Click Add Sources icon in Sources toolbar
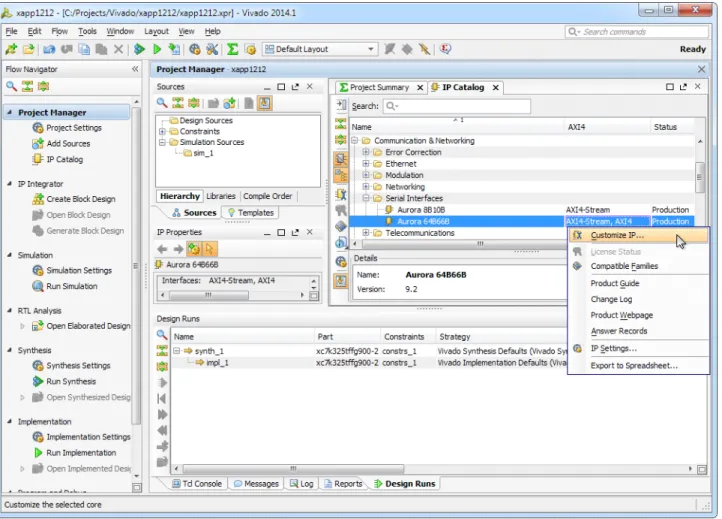The width and height of the screenshot is (722, 519). click(x=229, y=103)
